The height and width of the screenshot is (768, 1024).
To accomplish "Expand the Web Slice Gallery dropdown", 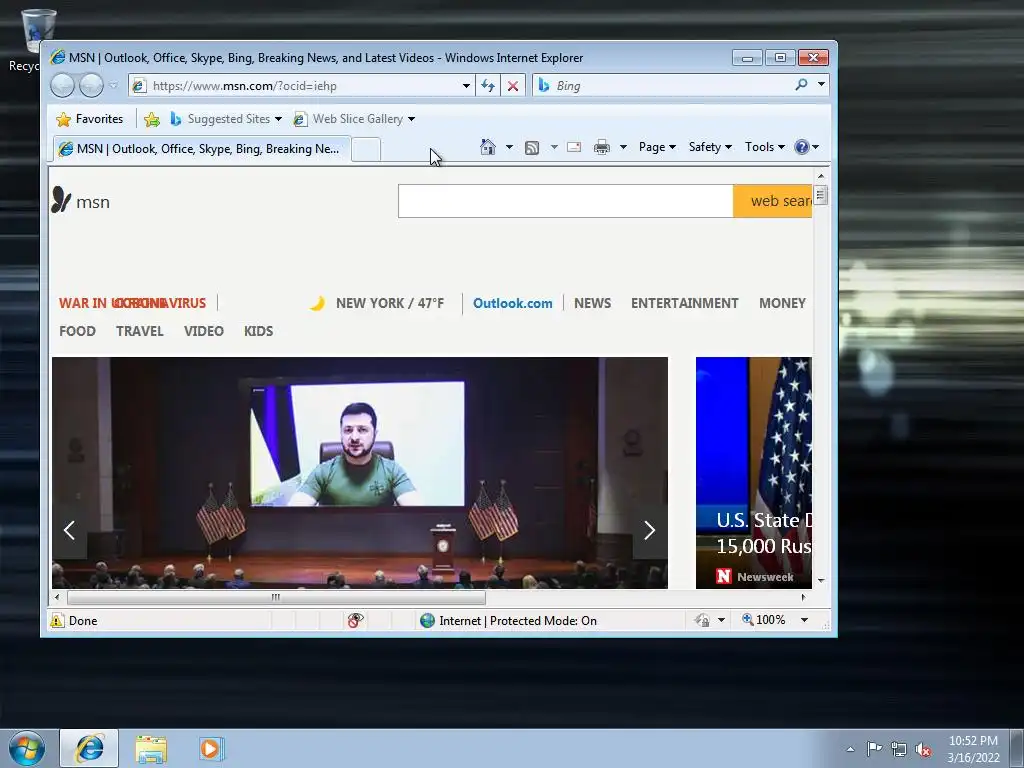I will pyautogui.click(x=411, y=119).
